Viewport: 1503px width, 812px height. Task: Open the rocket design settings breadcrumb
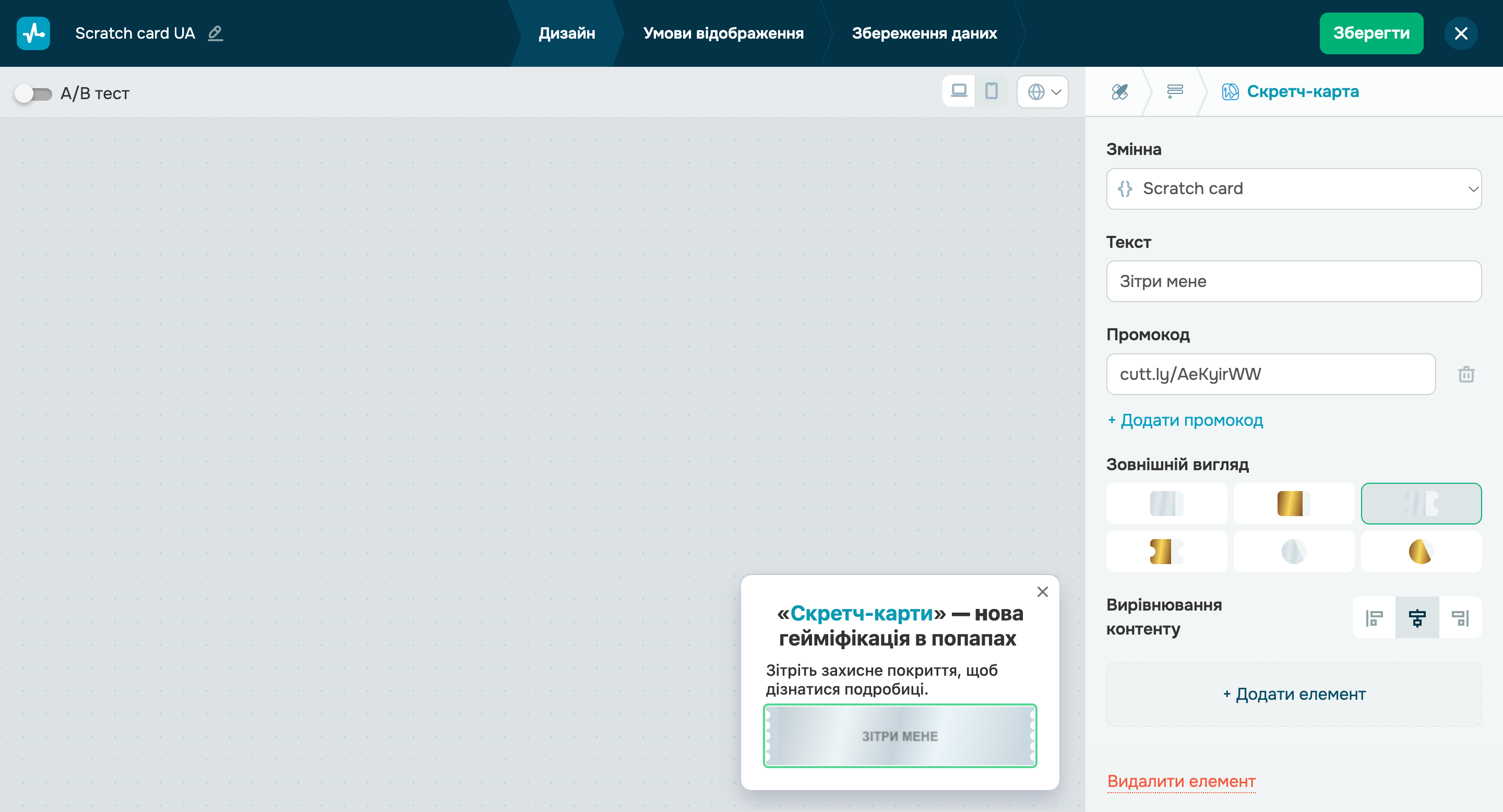(1119, 91)
